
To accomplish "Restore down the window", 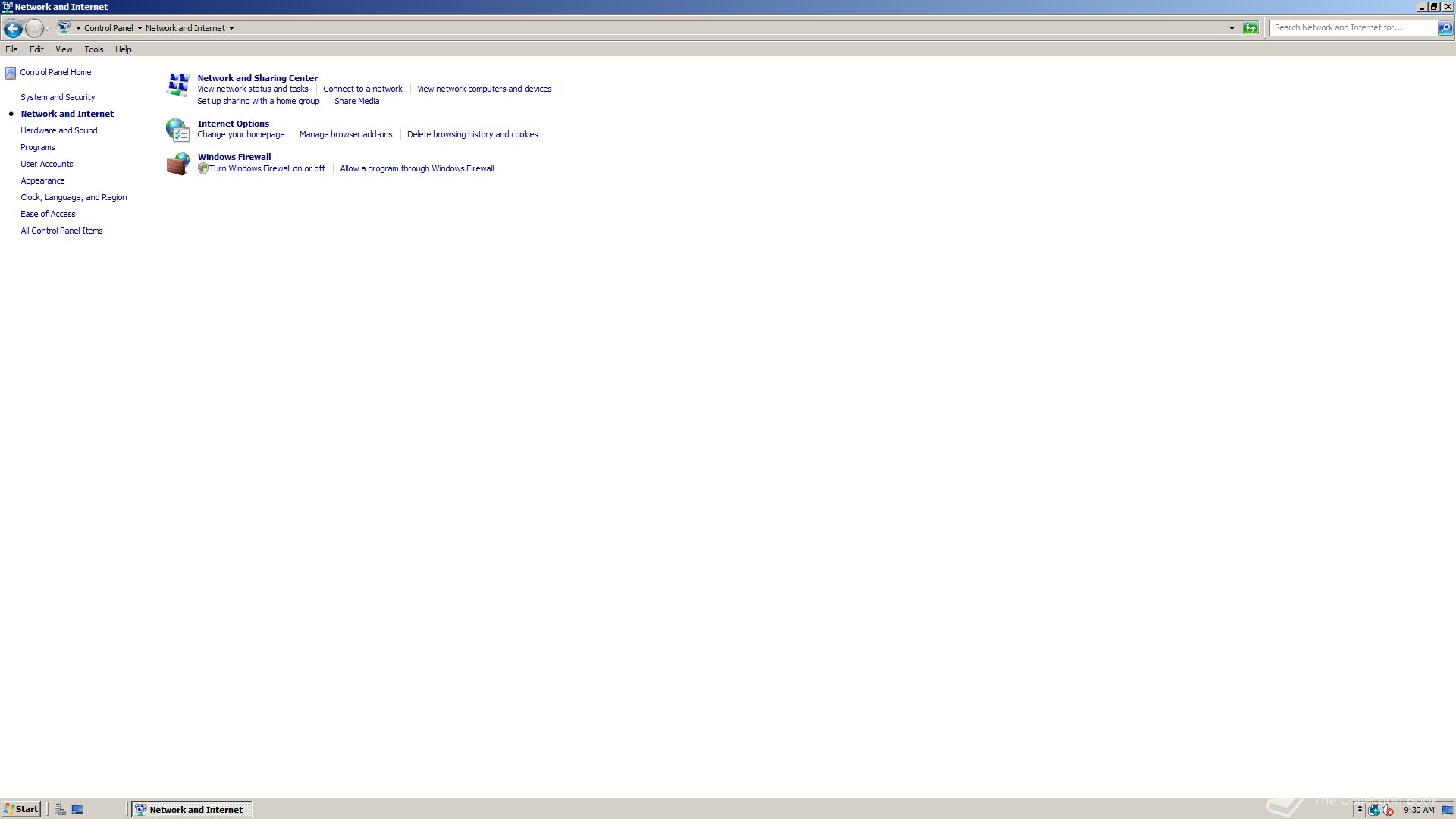I will [x=1434, y=7].
